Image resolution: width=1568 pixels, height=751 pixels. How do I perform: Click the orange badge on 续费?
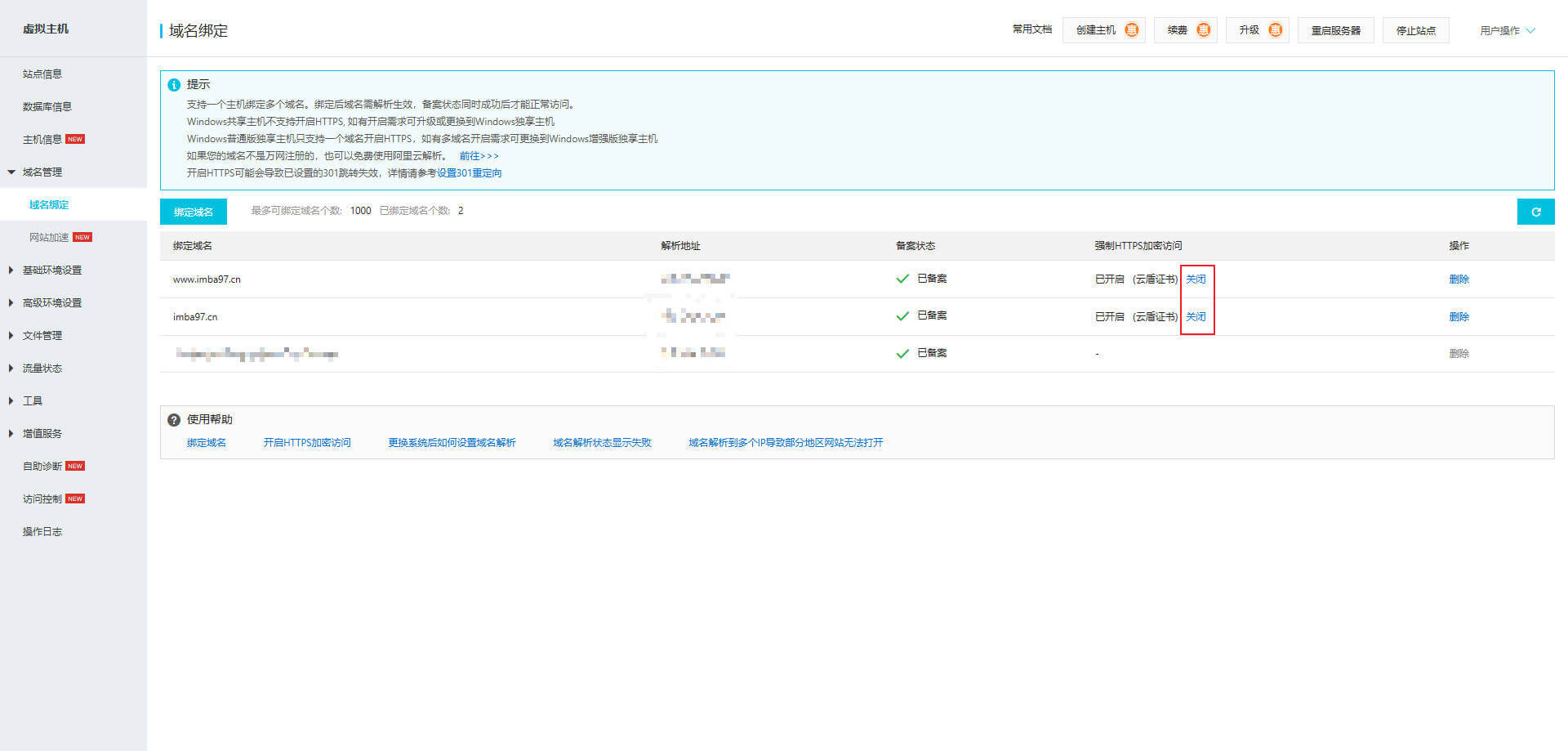point(1203,30)
